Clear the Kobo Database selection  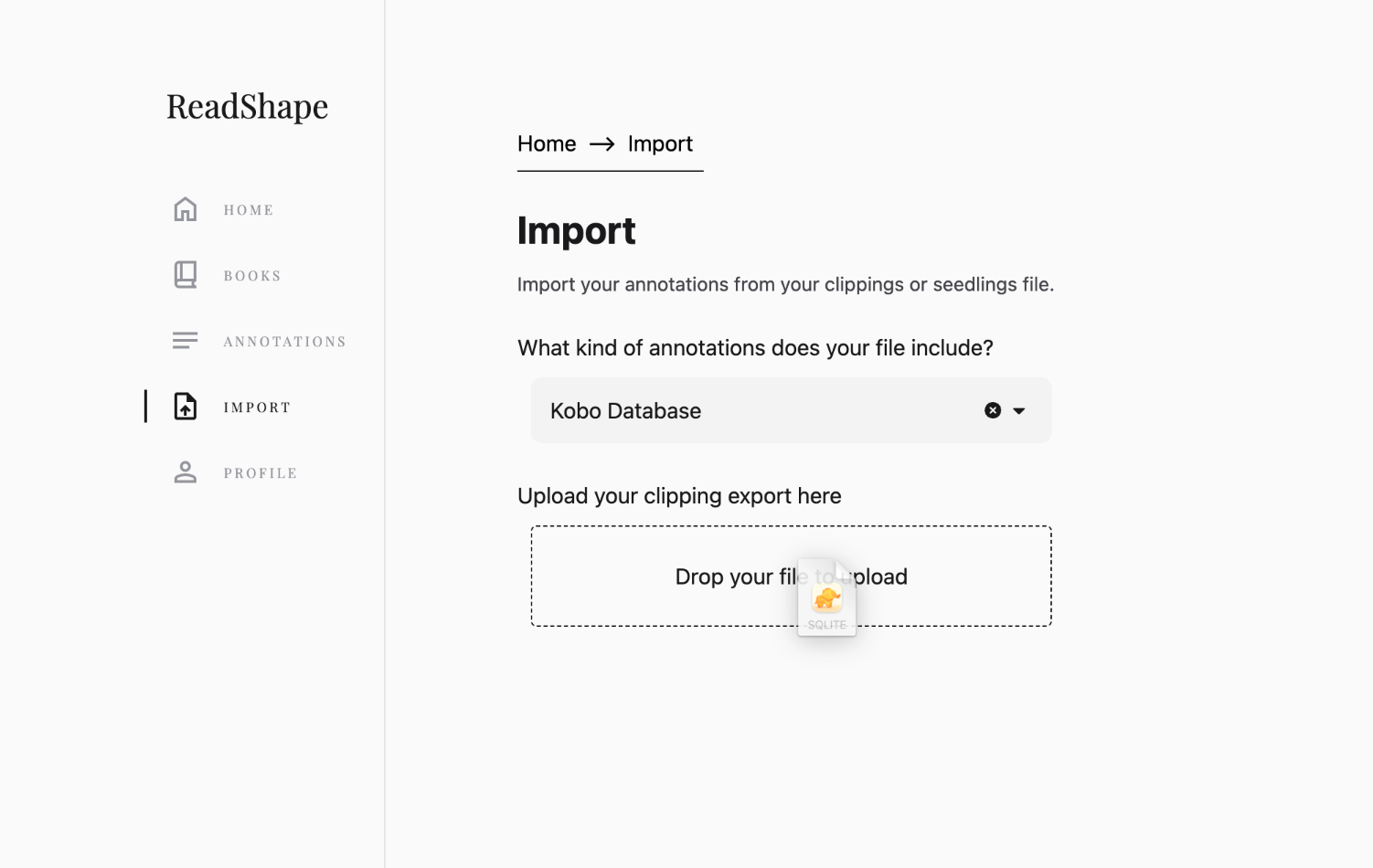993,410
